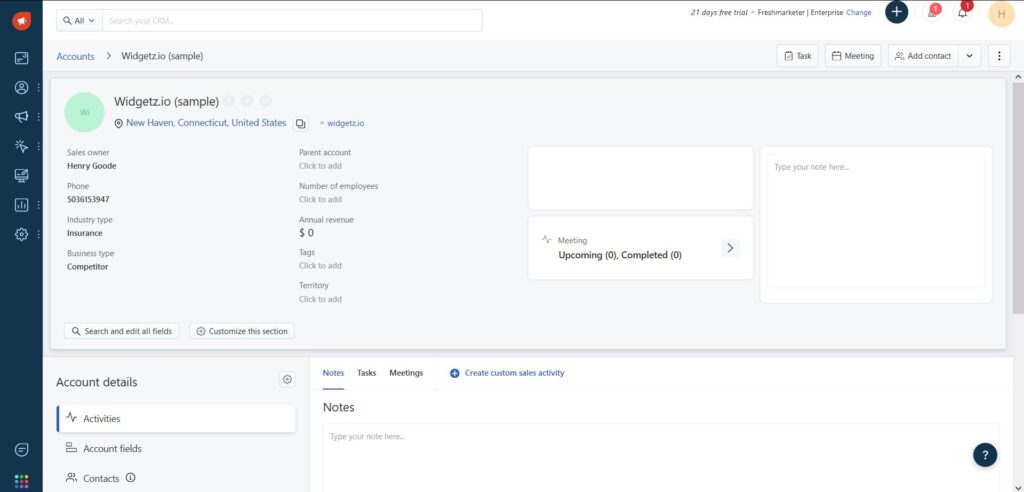
Task: Click the Industry type value Insurance
Action: tap(84, 233)
